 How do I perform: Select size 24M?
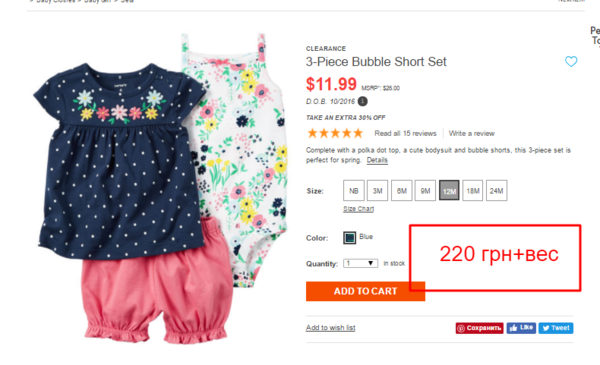pos(496,191)
